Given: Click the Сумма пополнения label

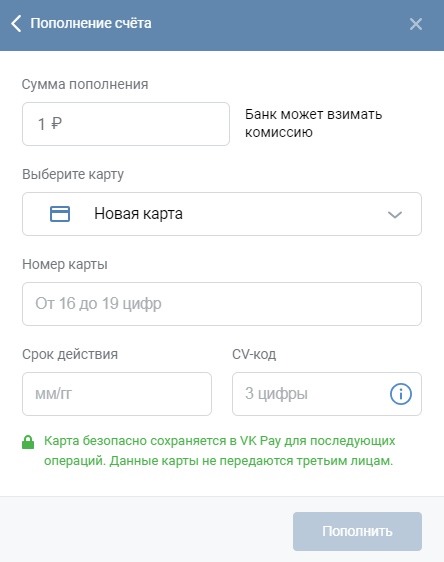Looking at the screenshot, I should 85,84.
